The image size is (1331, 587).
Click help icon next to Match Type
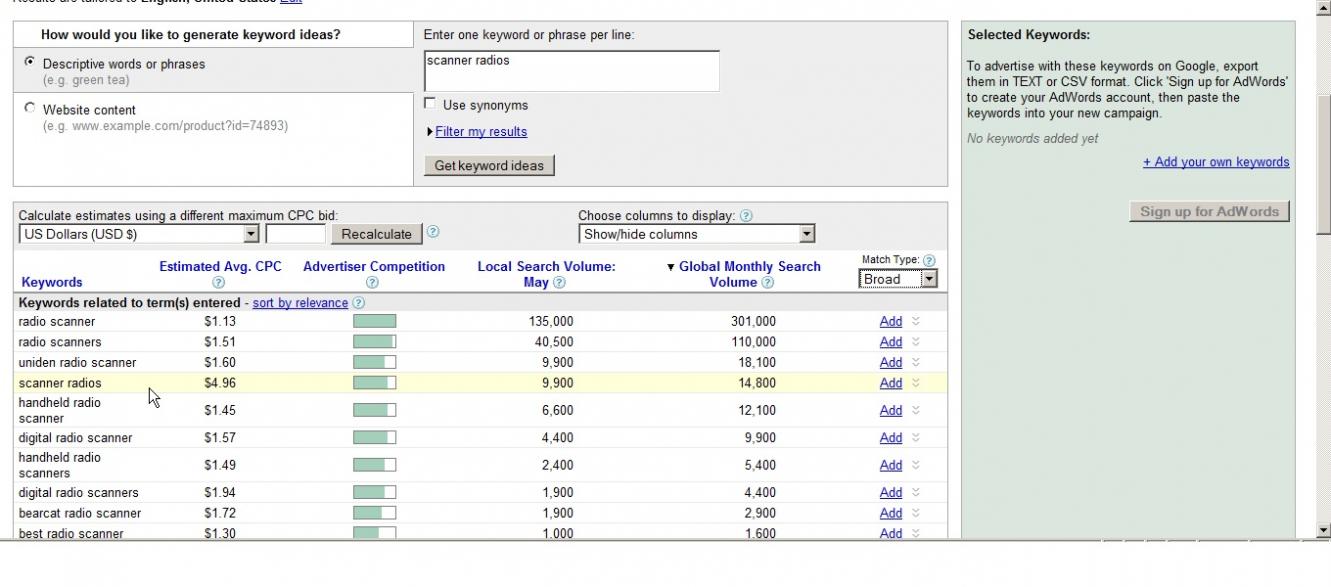click(929, 260)
